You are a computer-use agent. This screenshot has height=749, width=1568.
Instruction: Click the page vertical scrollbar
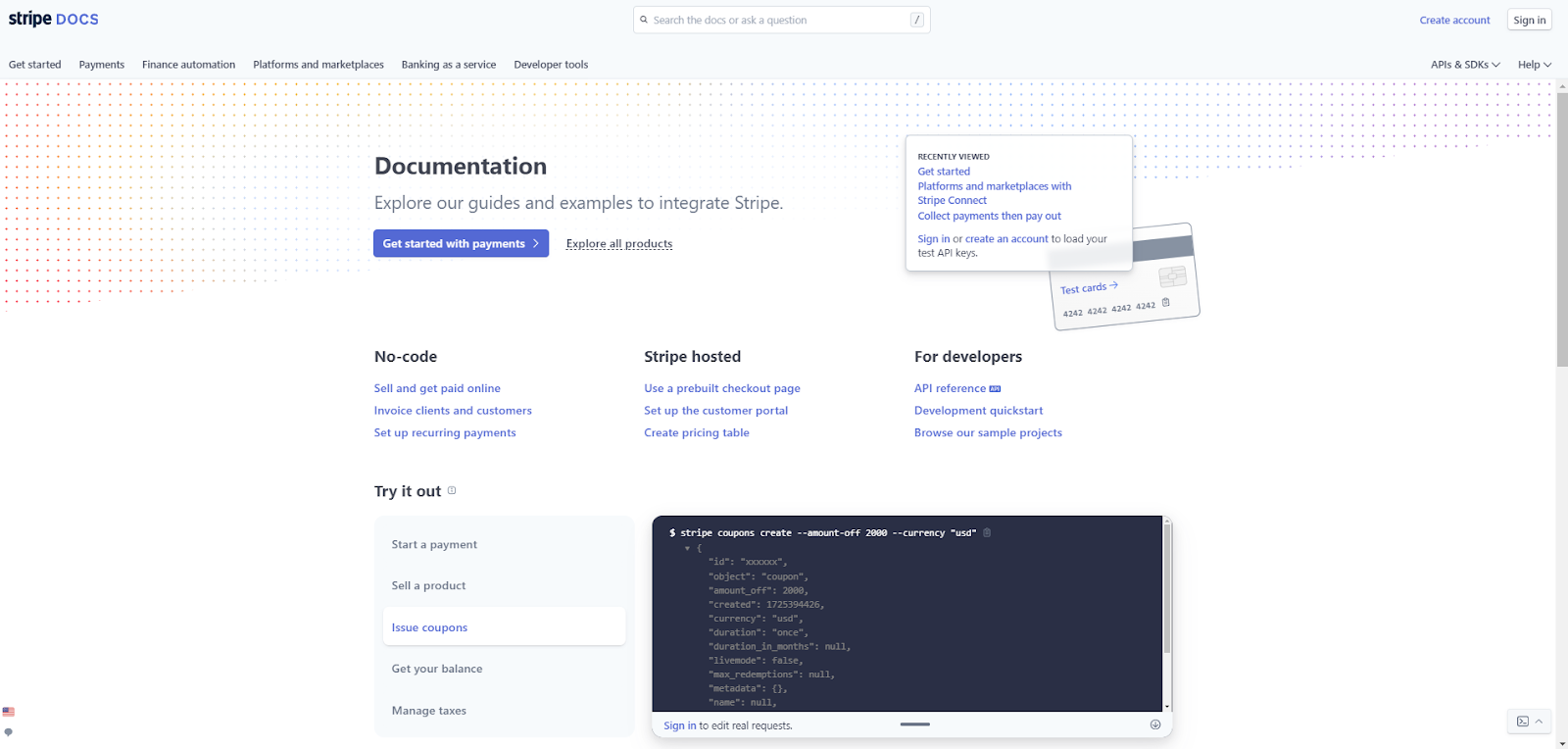1562,230
